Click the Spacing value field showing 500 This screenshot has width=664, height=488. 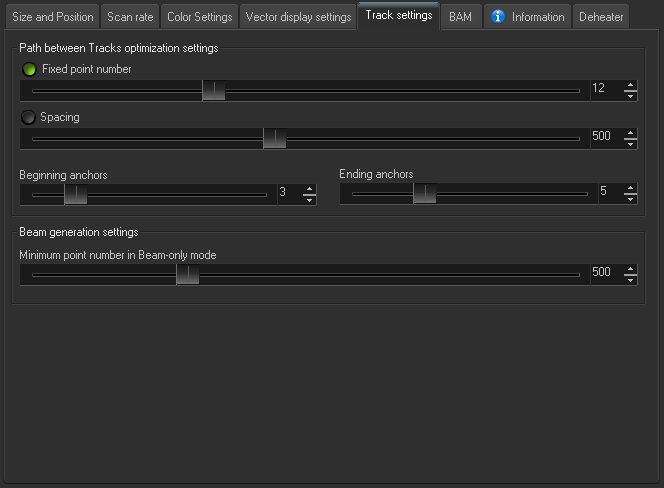(606, 136)
